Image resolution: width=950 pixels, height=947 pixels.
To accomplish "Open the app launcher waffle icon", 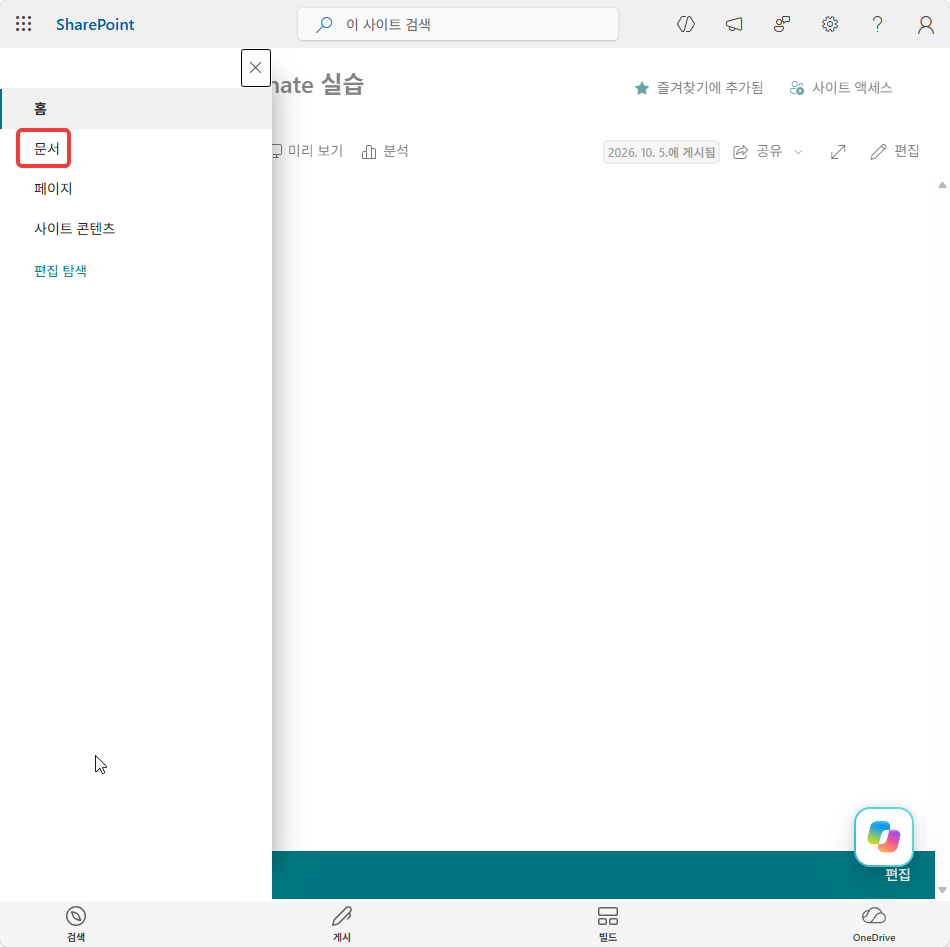I will (24, 24).
